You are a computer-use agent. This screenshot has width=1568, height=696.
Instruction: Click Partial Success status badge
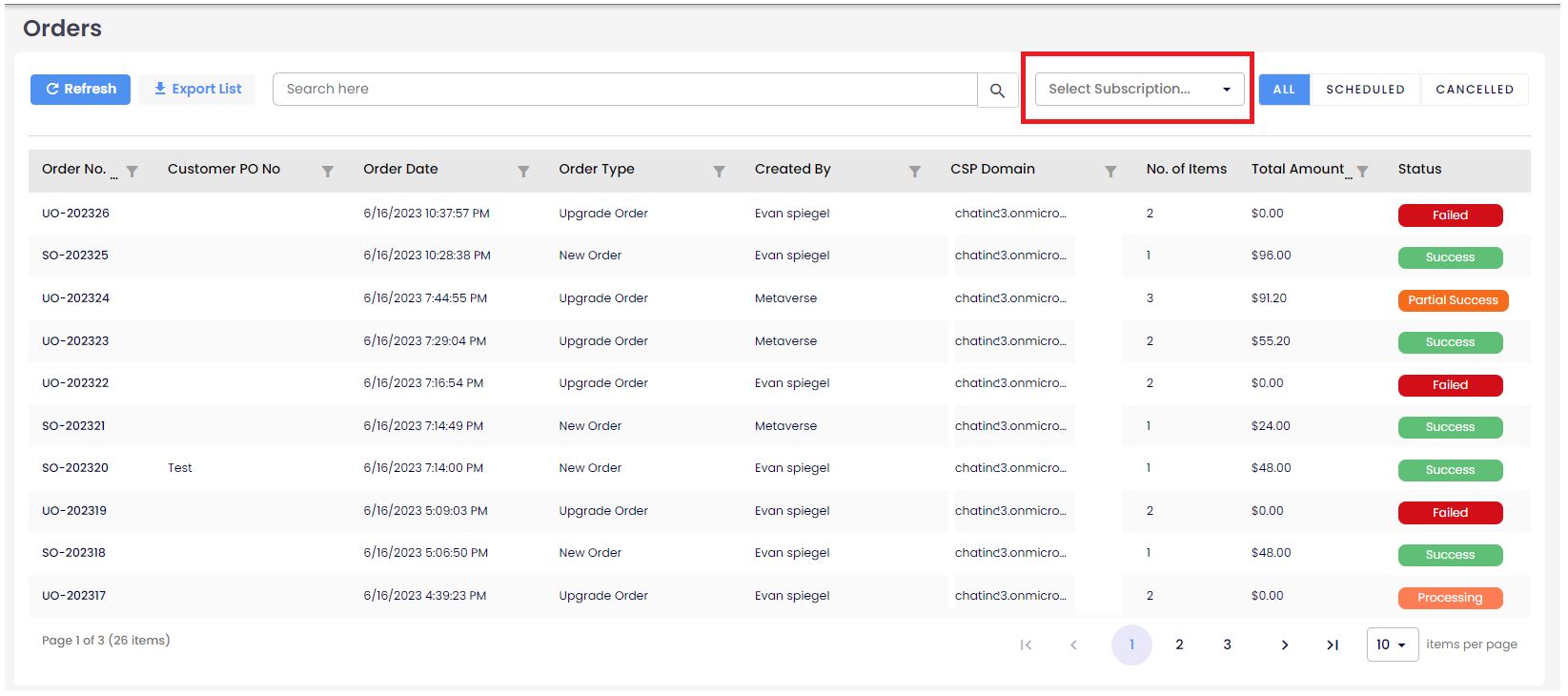coord(1453,300)
